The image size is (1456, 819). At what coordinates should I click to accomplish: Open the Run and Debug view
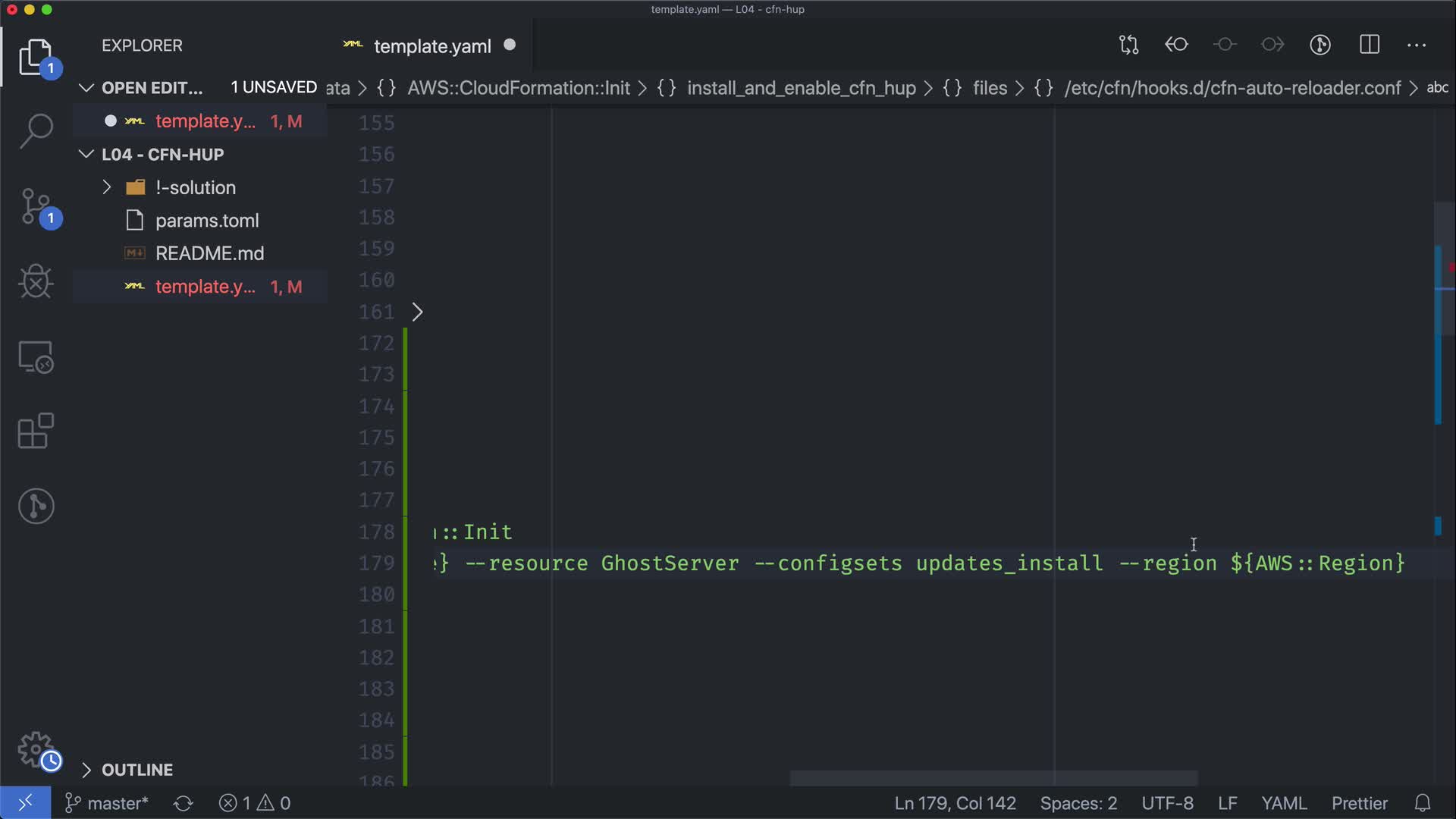click(x=36, y=281)
